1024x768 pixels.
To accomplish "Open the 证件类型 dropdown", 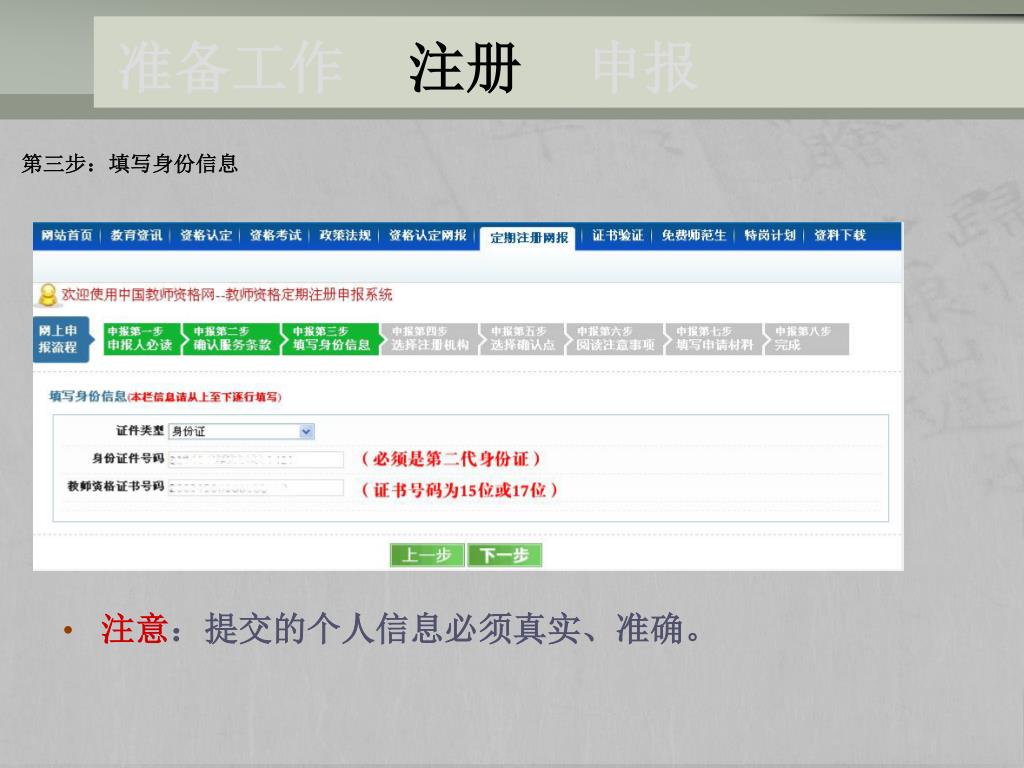I will pos(242,431).
